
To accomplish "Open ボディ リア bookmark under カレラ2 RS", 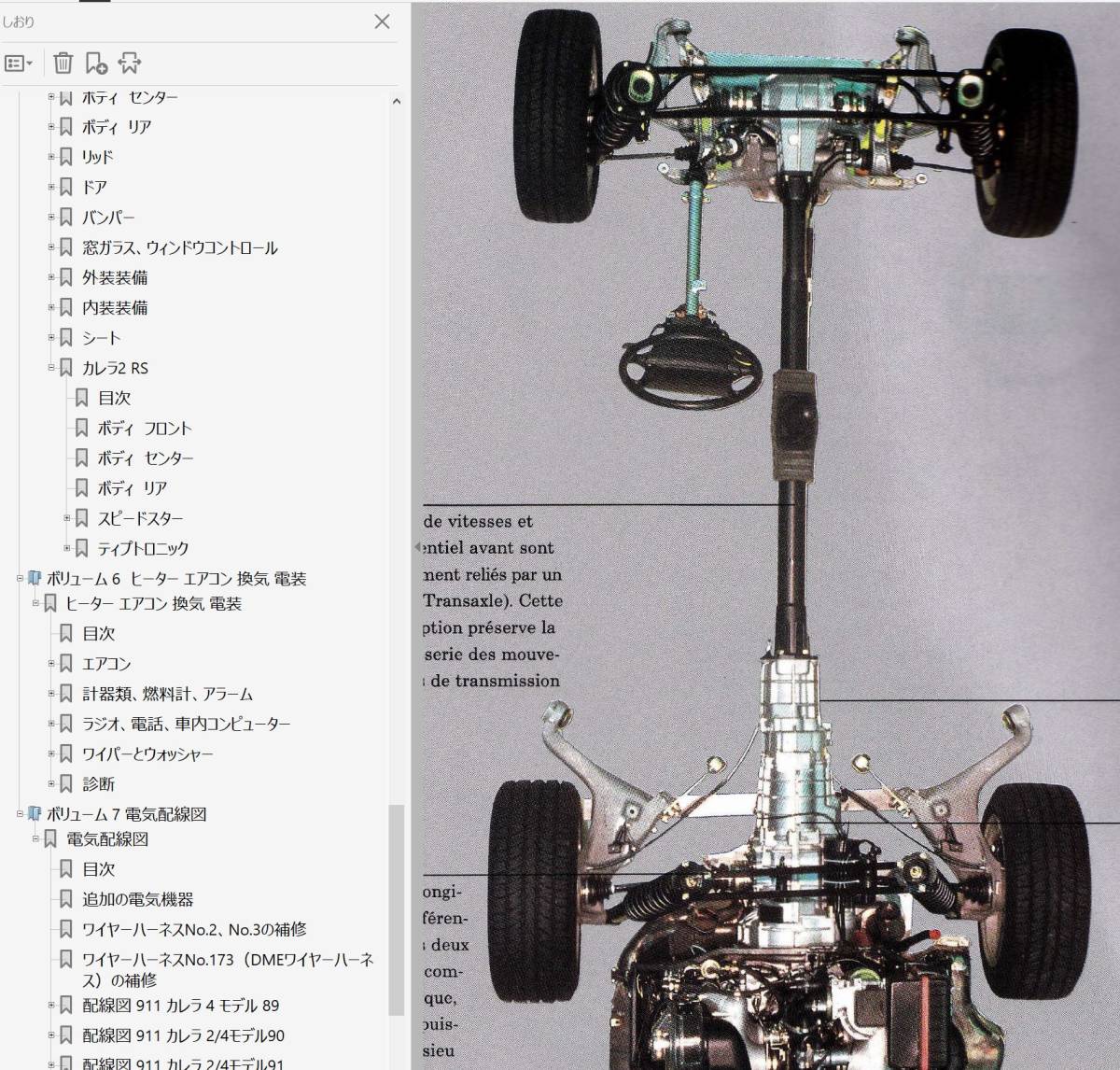I will pyautogui.click(x=133, y=487).
